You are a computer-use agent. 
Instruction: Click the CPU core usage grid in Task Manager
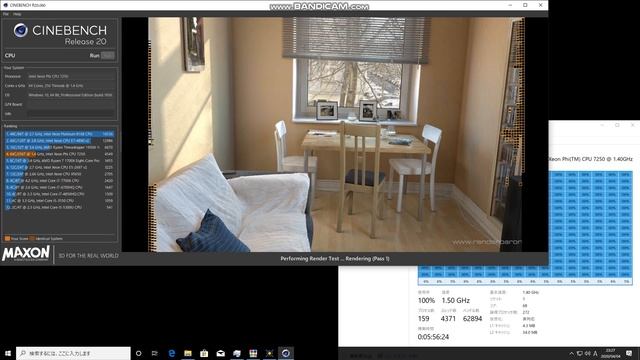tap(525, 228)
